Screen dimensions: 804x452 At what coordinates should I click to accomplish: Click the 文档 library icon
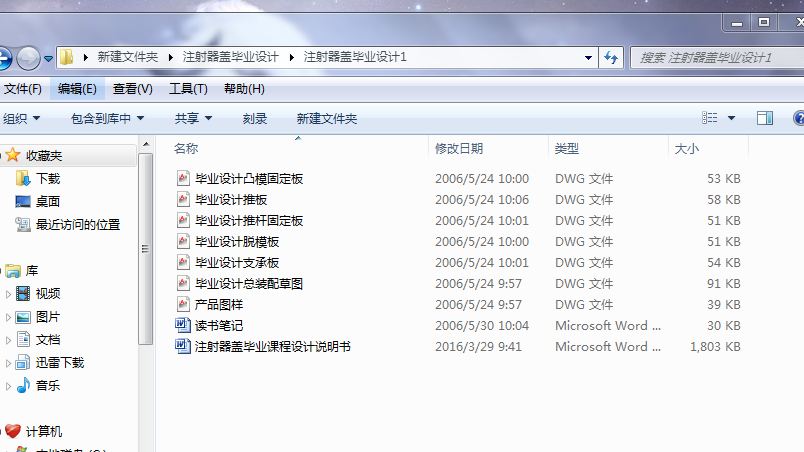23,339
